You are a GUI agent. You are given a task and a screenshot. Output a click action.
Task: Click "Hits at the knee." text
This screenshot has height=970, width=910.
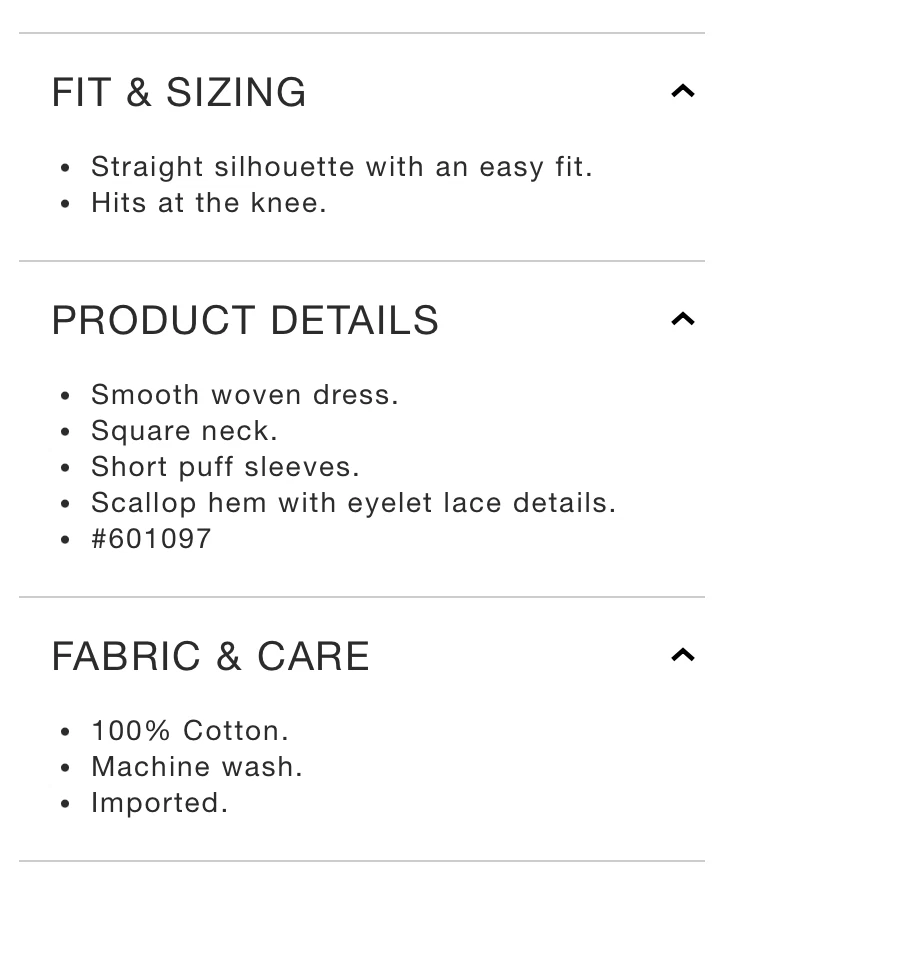pos(209,203)
